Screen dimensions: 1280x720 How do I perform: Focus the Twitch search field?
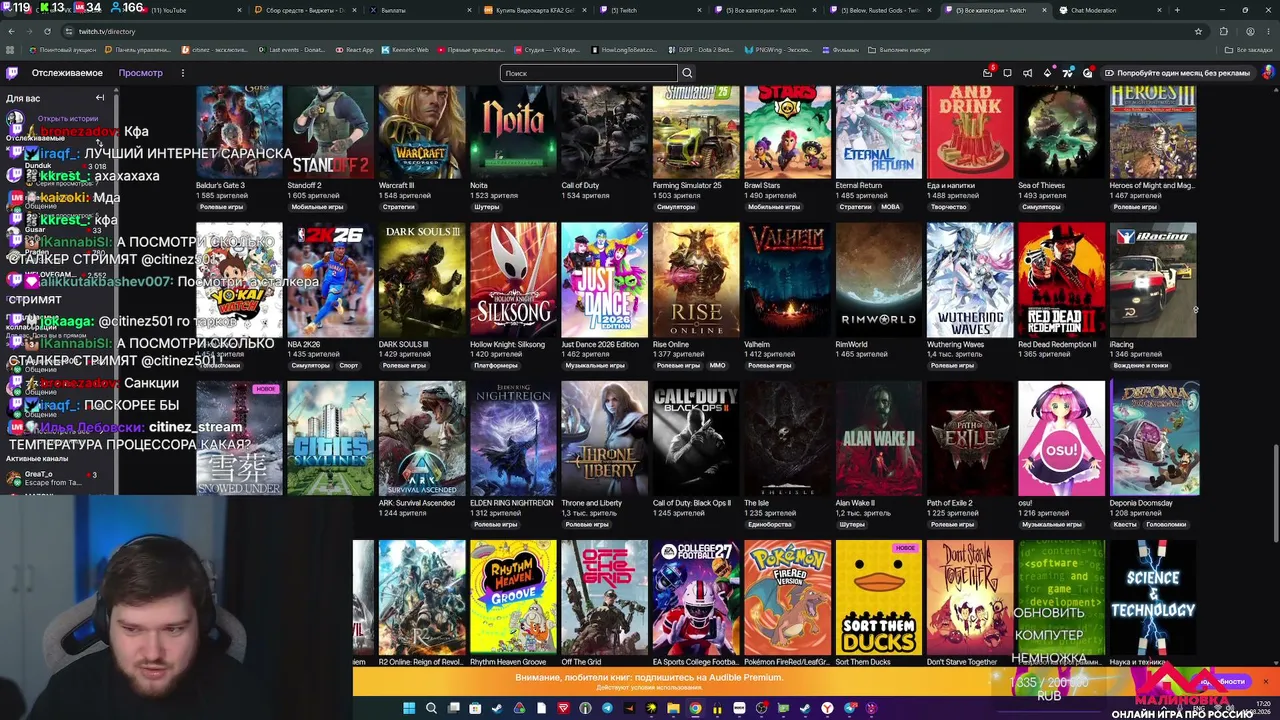point(589,73)
